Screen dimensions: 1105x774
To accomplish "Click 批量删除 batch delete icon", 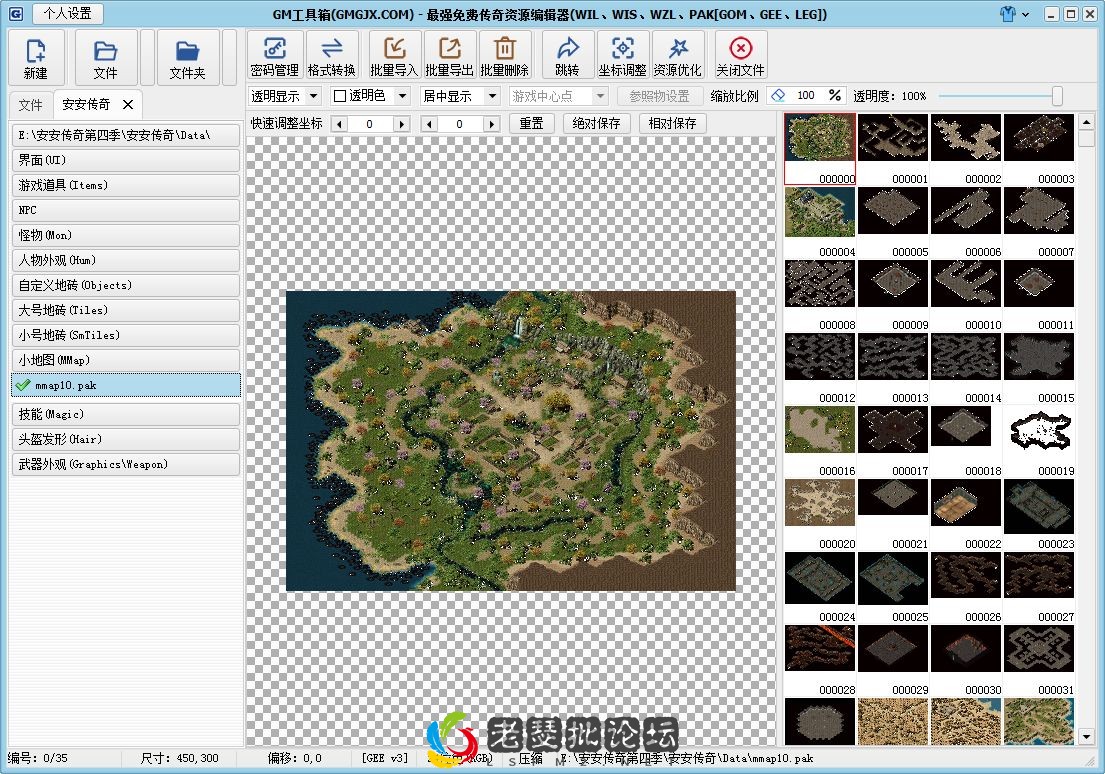I will (x=505, y=55).
